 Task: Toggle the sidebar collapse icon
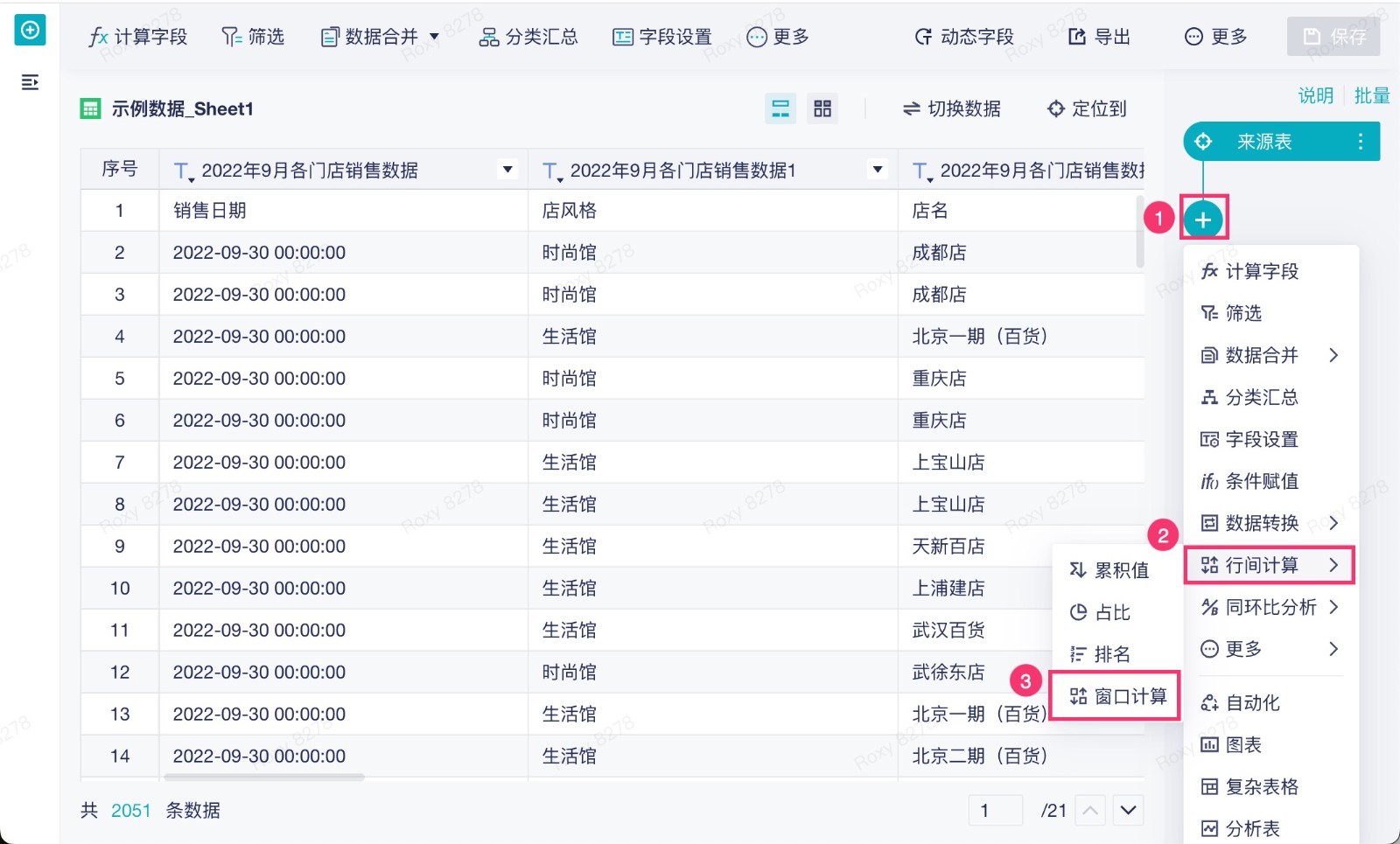click(x=30, y=82)
